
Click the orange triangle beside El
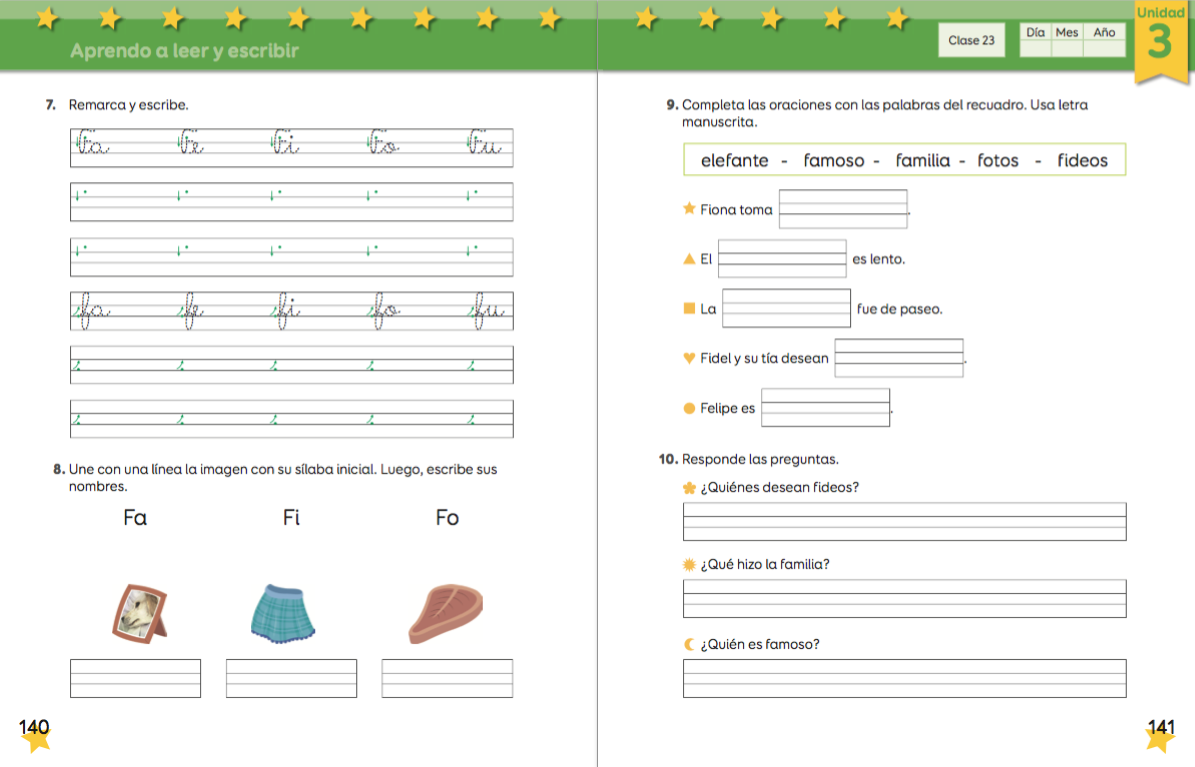(688, 259)
